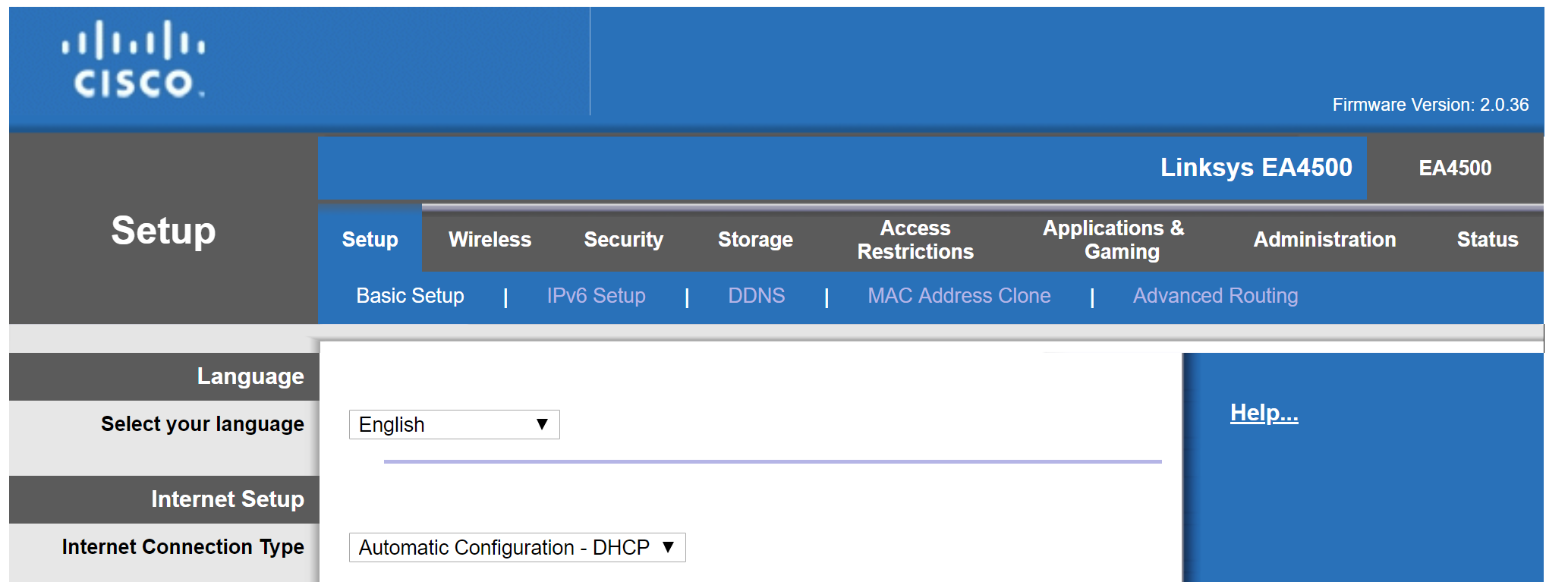Open the Setup main tab
The image size is (1568, 582).
(370, 240)
